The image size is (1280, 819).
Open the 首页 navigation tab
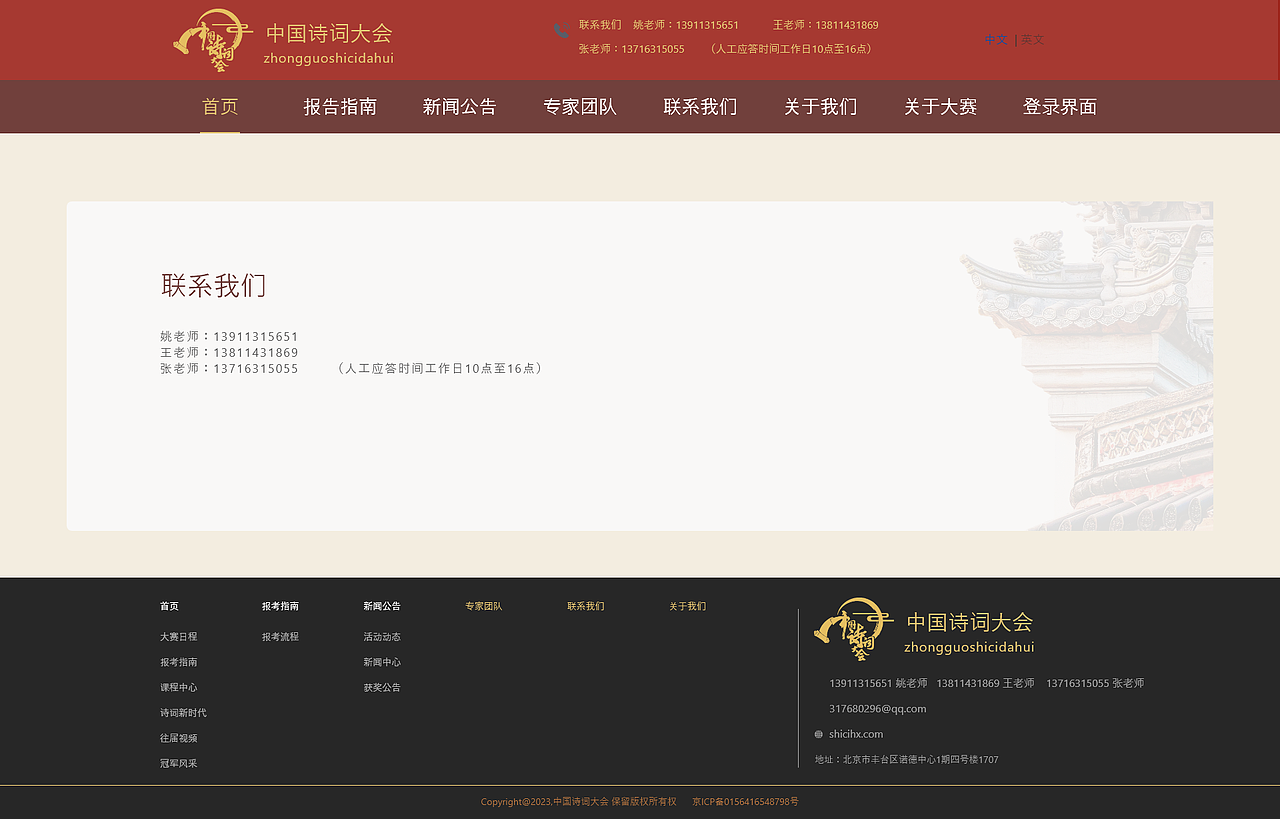point(219,106)
